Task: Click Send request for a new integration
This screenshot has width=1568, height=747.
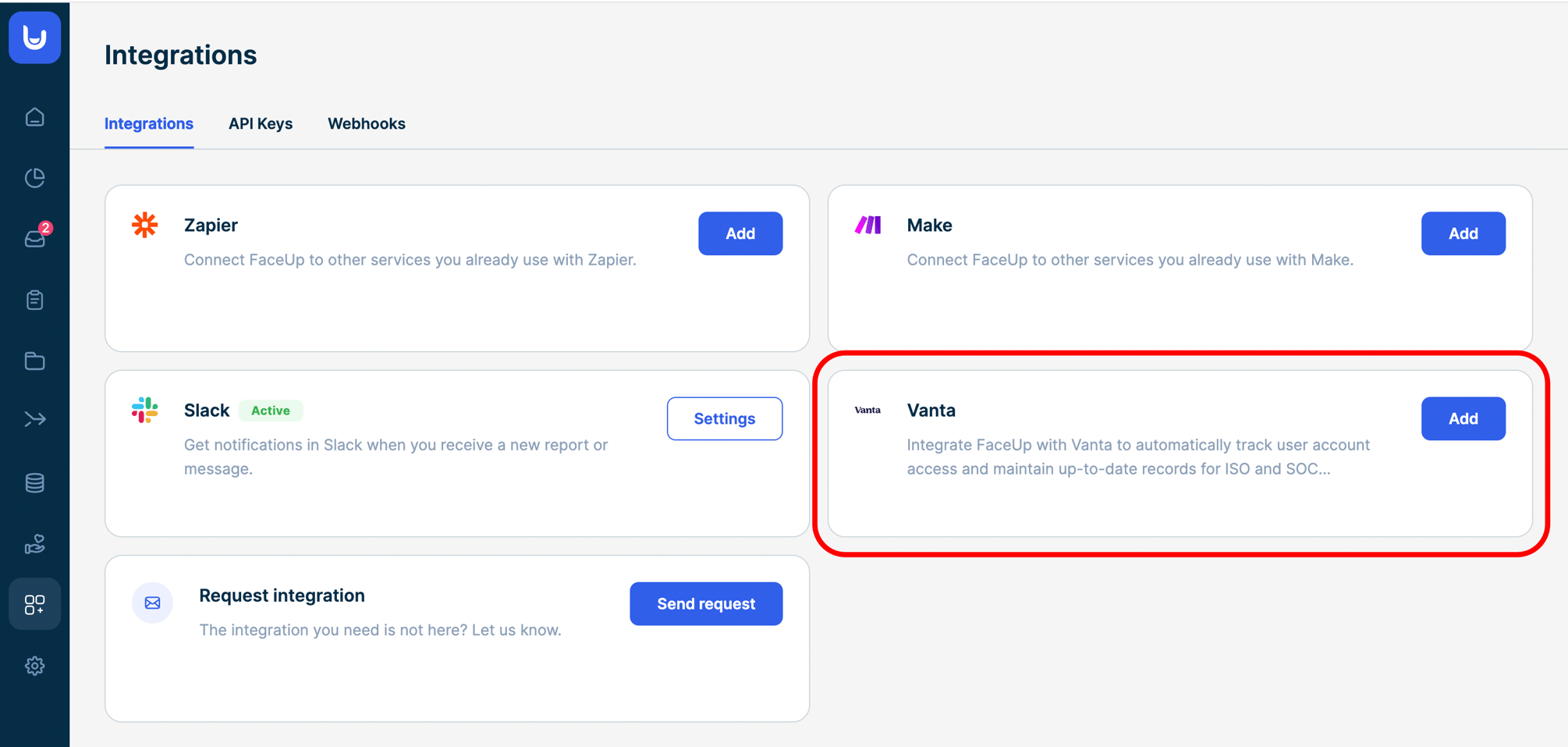Action: (706, 603)
